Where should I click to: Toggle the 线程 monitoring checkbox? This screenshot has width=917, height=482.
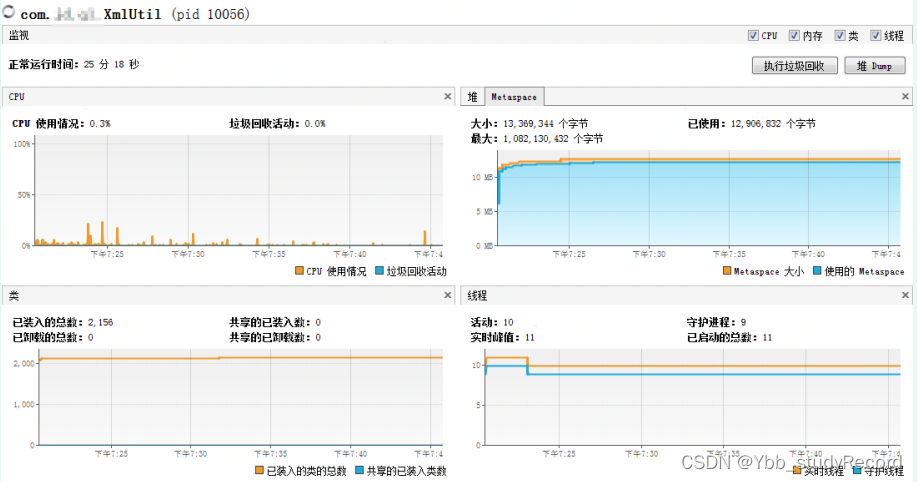point(875,36)
